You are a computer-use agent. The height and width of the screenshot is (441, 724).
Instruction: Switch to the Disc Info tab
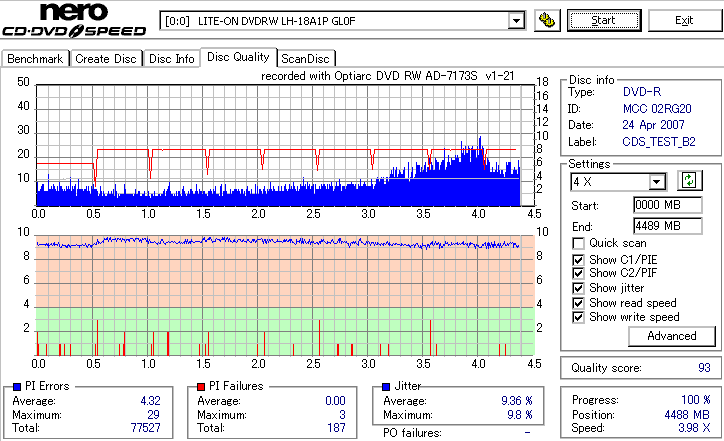(x=172, y=59)
